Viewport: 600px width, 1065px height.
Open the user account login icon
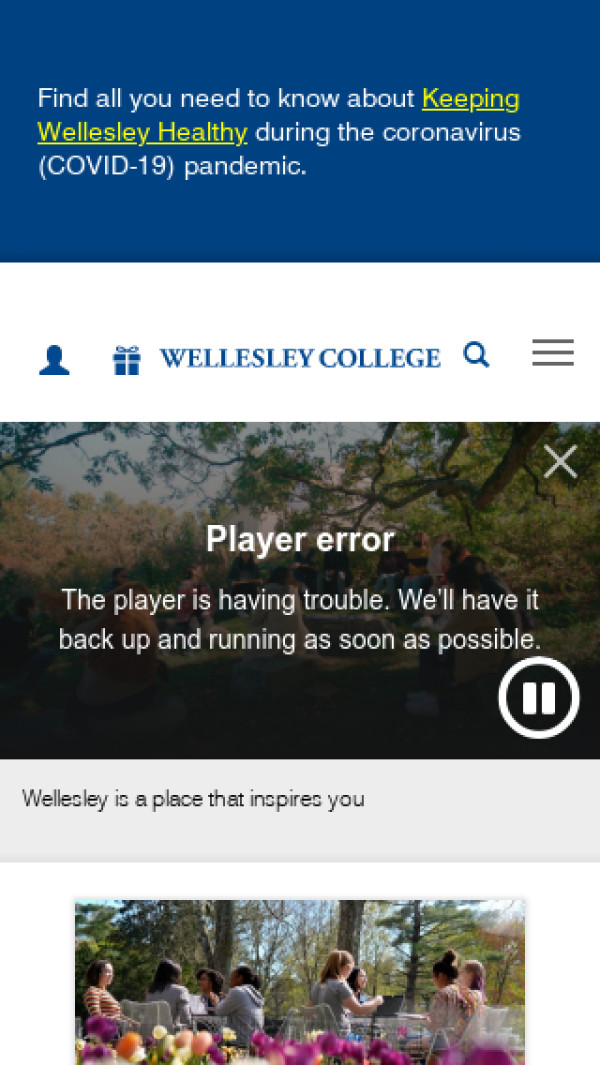click(54, 360)
